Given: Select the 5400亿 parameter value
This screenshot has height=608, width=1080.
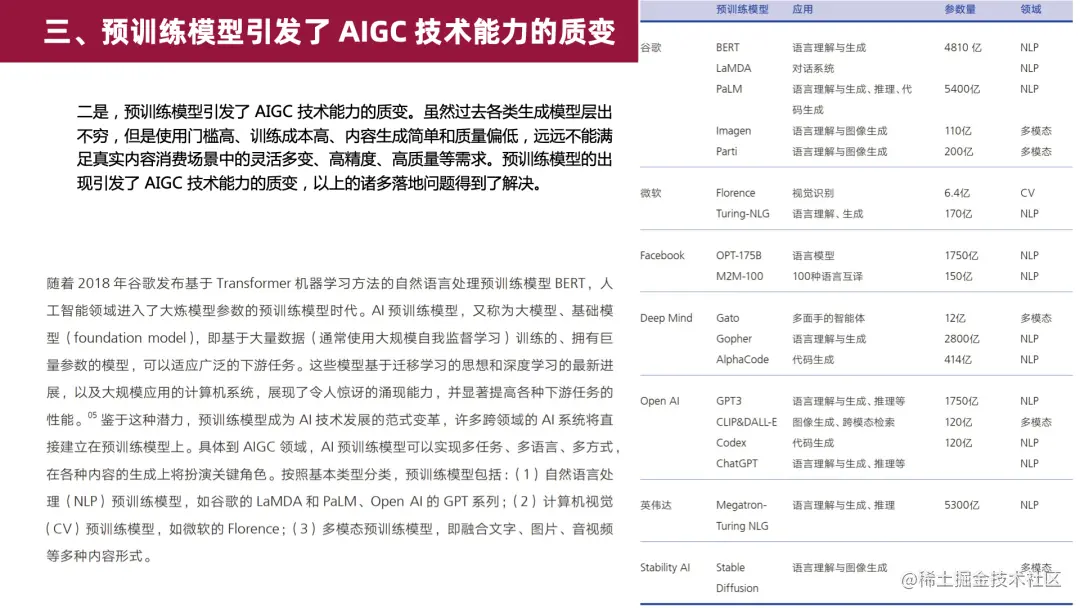Looking at the screenshot, I should pos(962,89).
